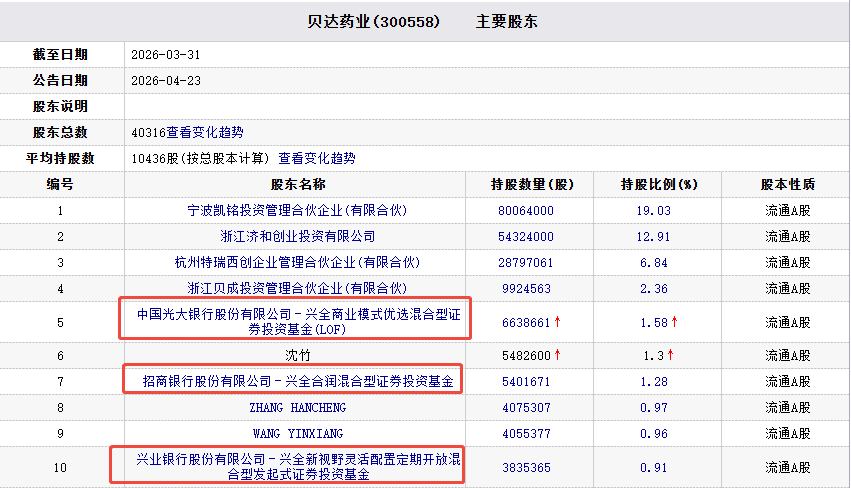This screenshot has height=488, width=851.
Task: Click holding ratio 19.03
Action: pyautogui.click(x=653, y=211)
